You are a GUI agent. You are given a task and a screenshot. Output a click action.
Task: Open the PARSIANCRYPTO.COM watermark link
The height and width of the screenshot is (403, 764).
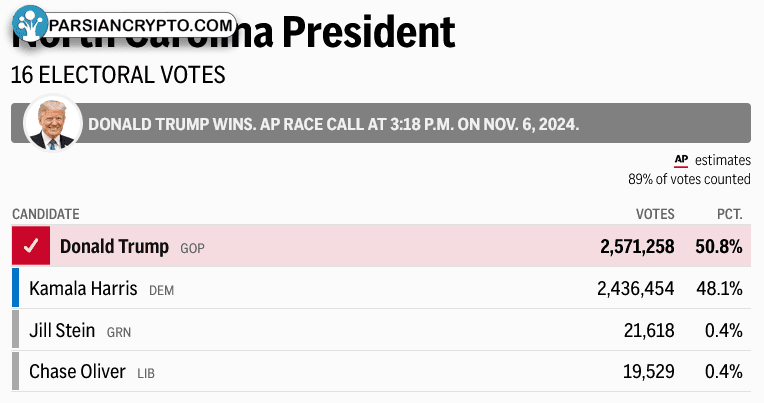tap(141, 25)
